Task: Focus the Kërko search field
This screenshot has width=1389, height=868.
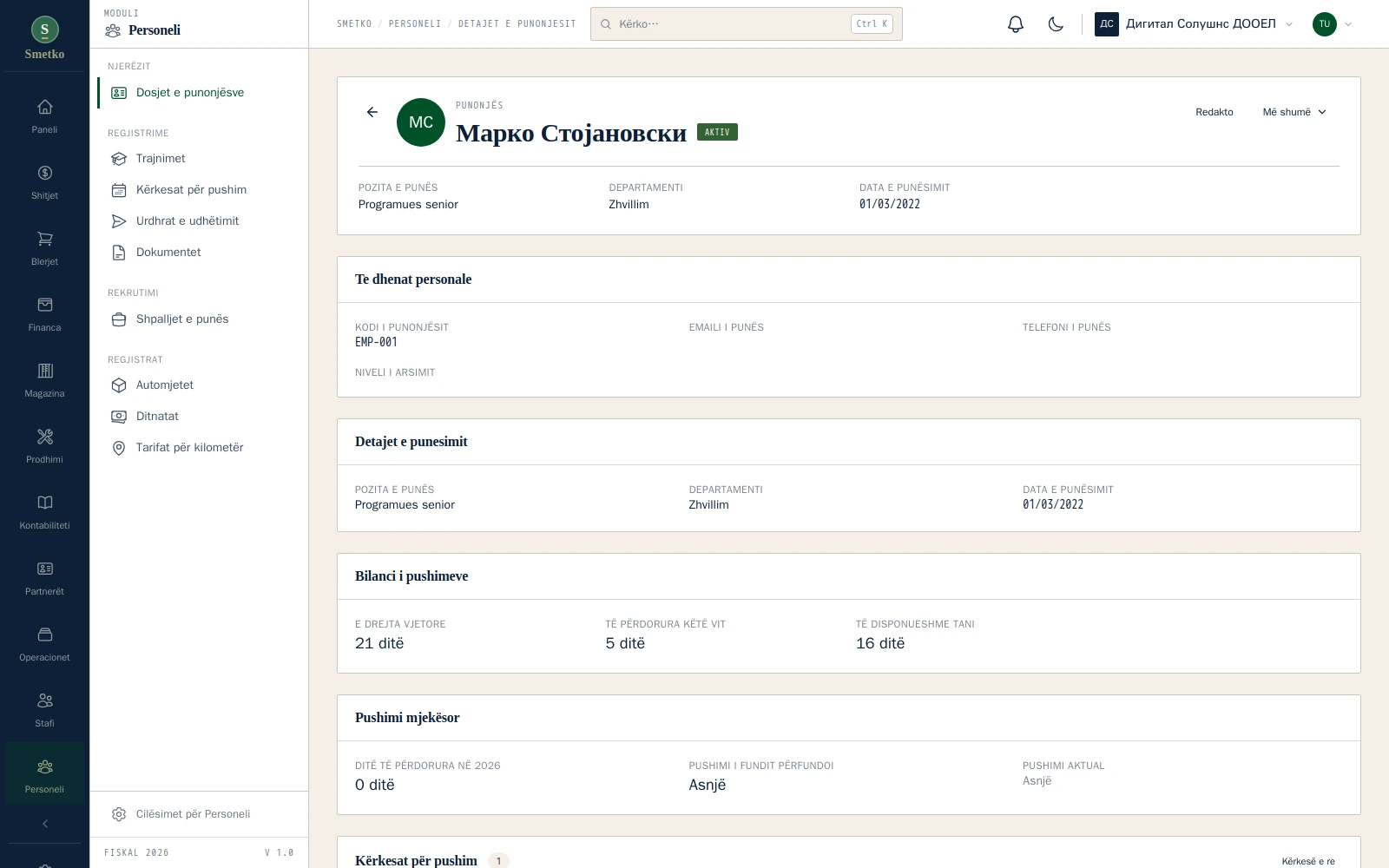Action: [x=747, y=24]
